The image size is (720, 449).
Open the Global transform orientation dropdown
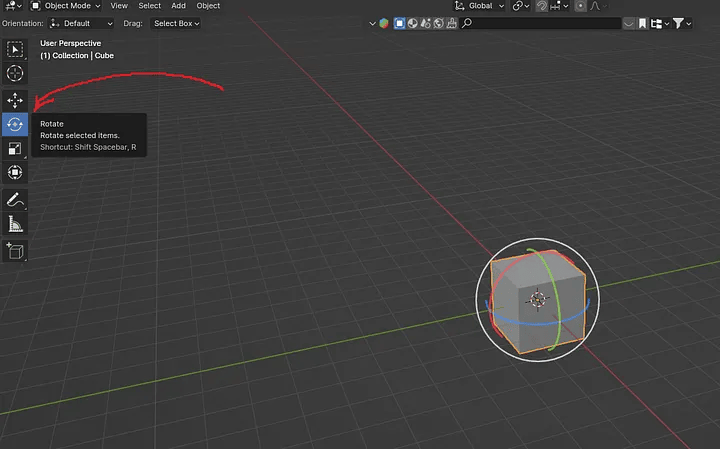(x=486, y=6)
